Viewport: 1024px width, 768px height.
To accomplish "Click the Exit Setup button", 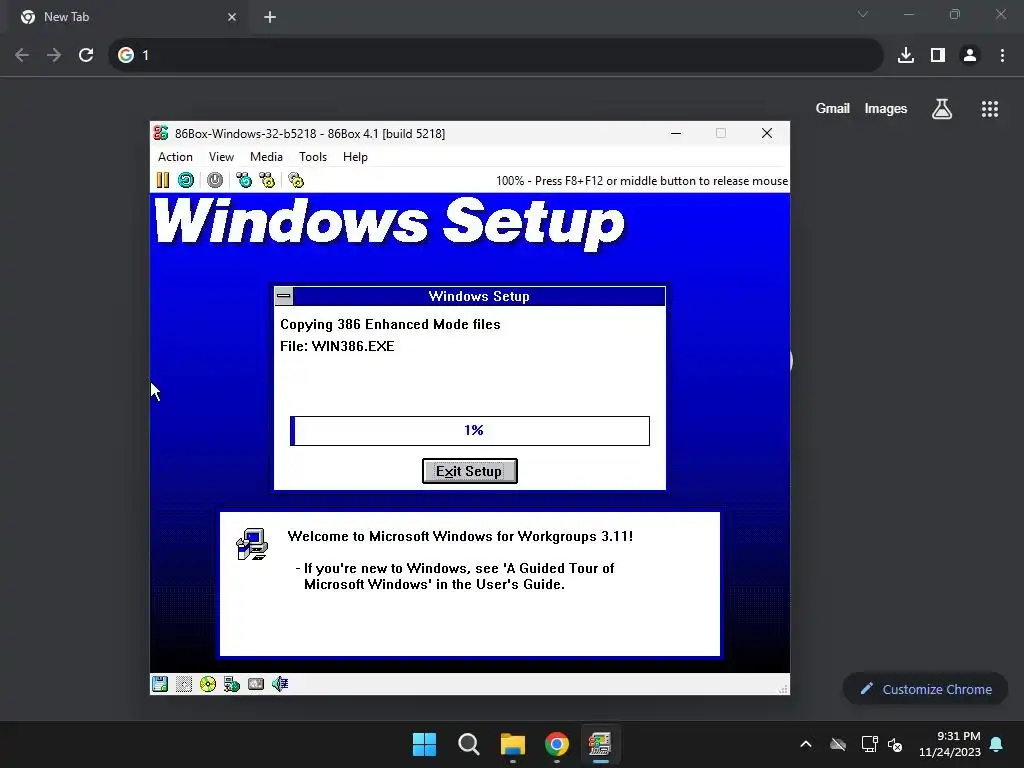I will pos(470,471).
